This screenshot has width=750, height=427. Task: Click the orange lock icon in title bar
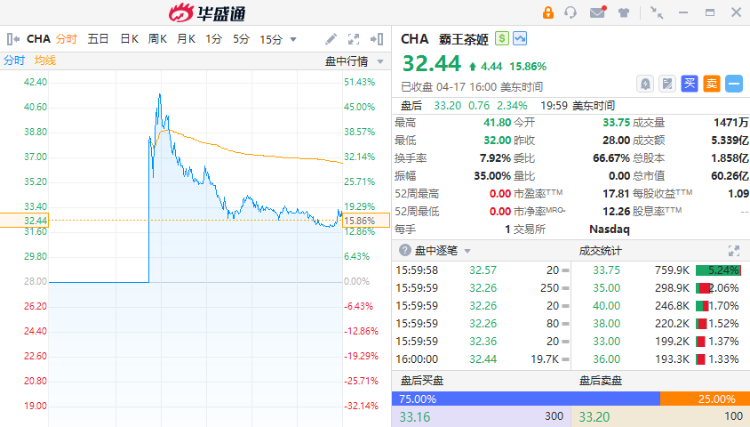pos(548,13)
